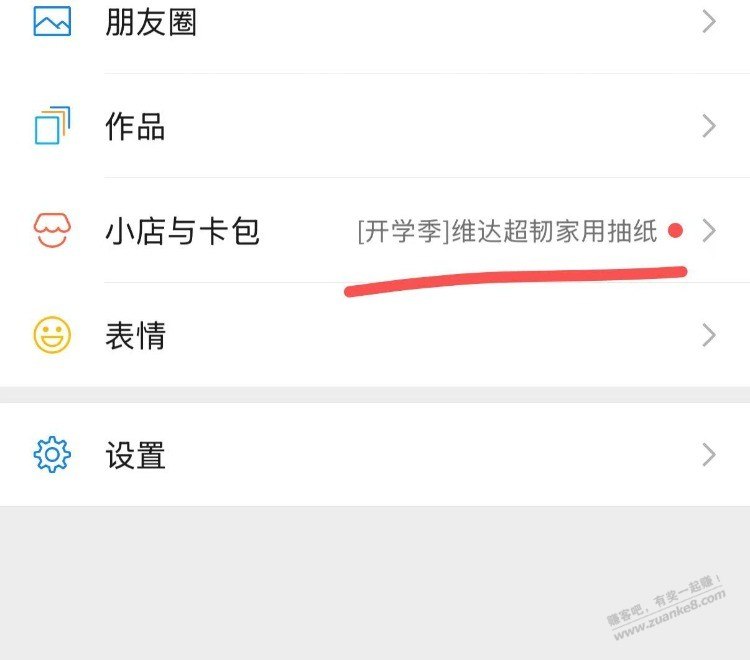Tap the yellow smiley 表情 icon
The height and width of the screenshot is (660, 750).
coord(52,335)
